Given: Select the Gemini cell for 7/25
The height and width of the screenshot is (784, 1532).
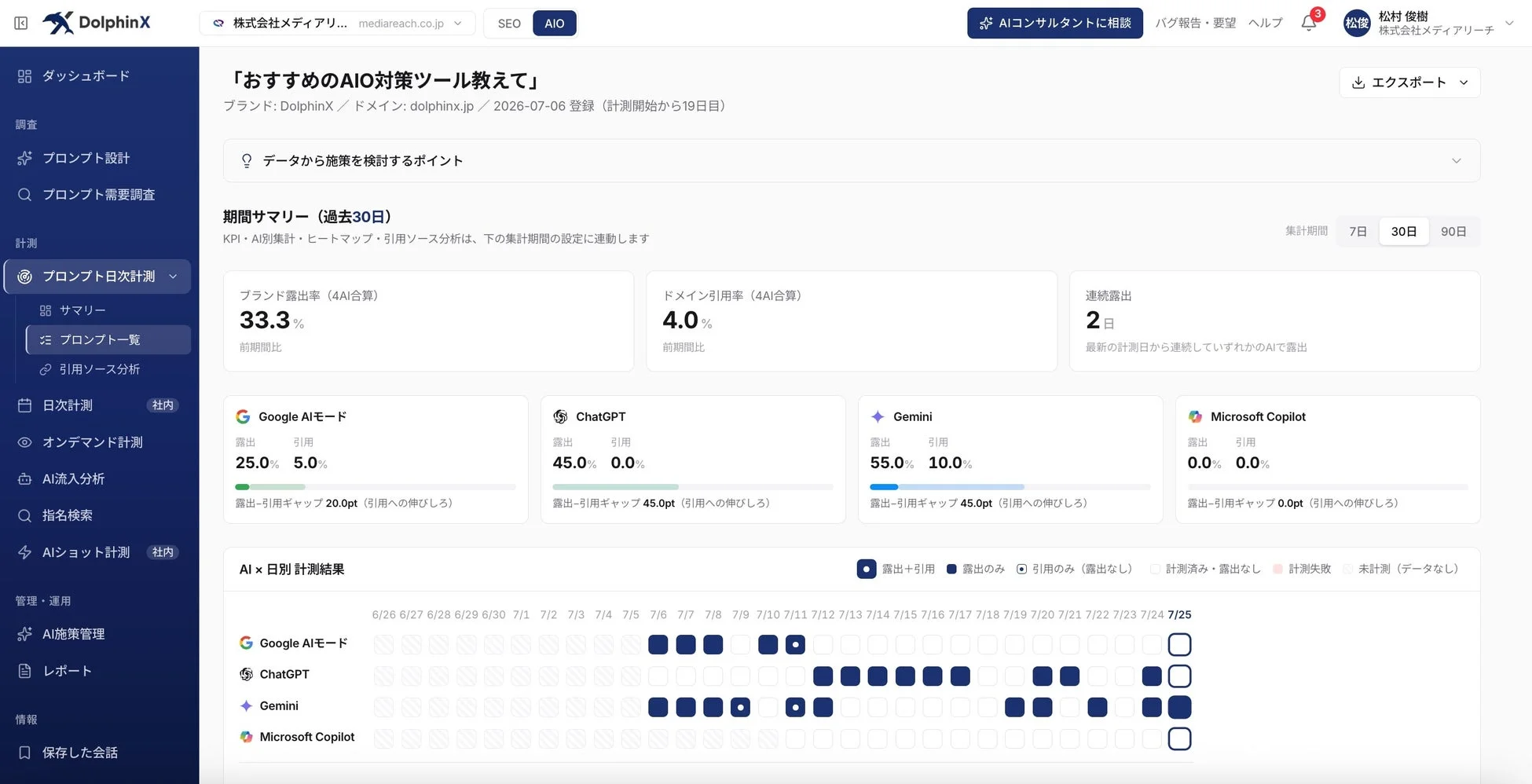Looking at the screenshot, I should point(1179,708).
